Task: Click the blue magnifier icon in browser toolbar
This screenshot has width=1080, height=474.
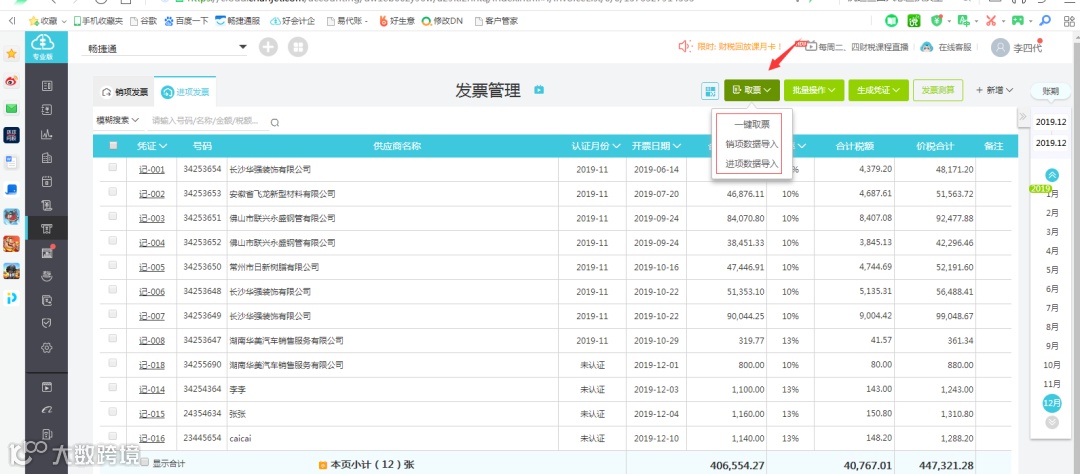Action: click(x=1045, y=21)
